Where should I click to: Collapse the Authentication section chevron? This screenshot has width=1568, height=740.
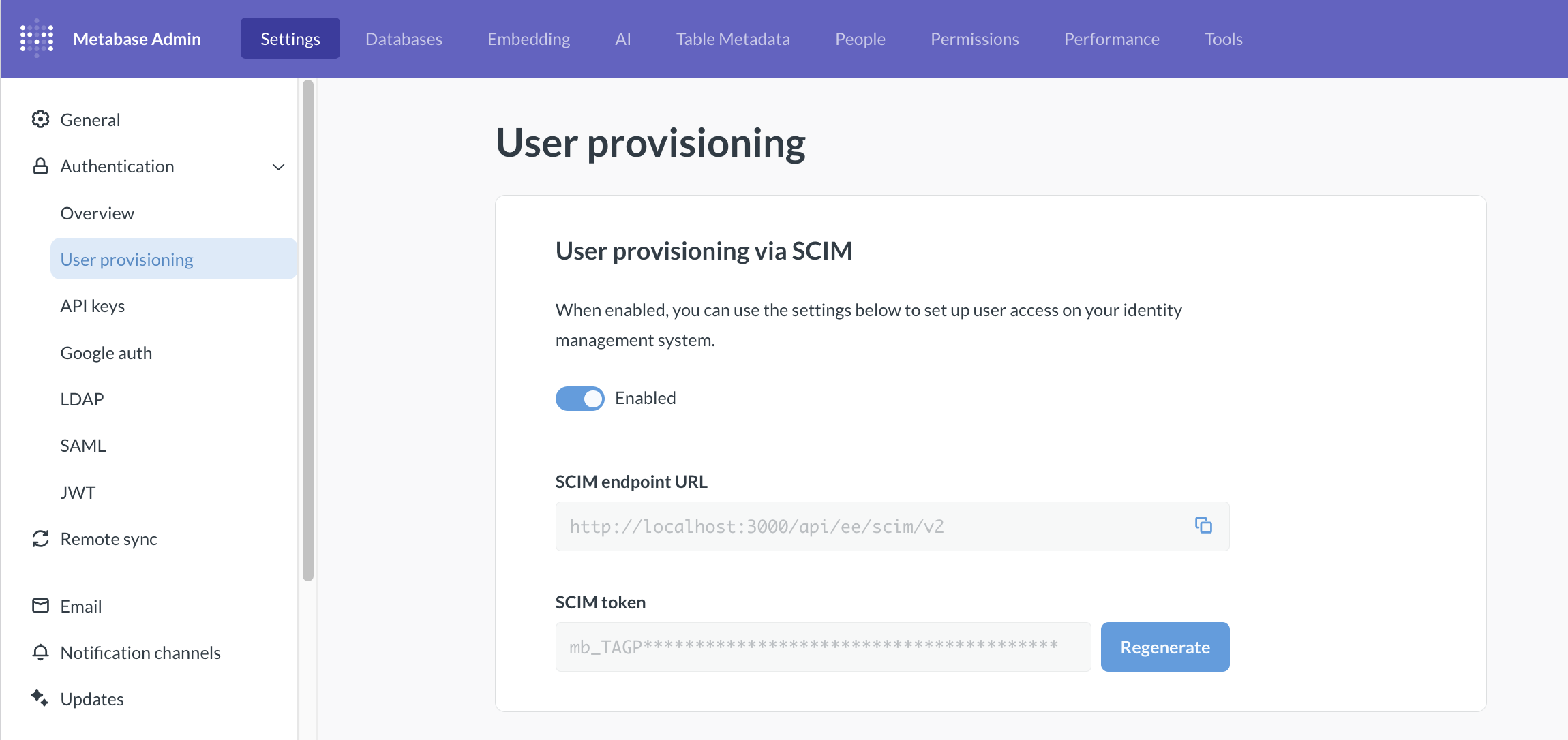[278, 167]
